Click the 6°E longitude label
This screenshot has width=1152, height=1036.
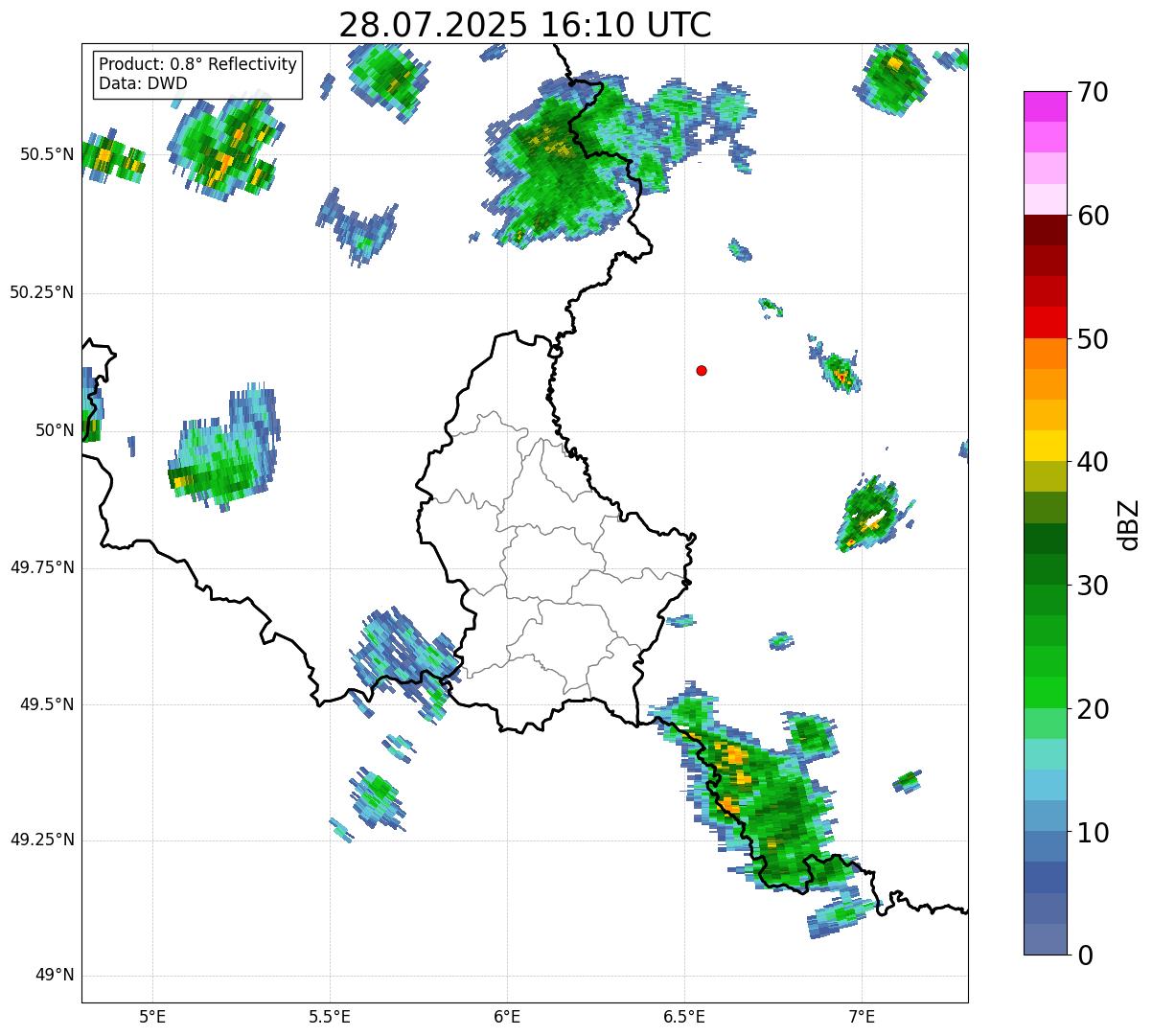[x=507, y=1016]
